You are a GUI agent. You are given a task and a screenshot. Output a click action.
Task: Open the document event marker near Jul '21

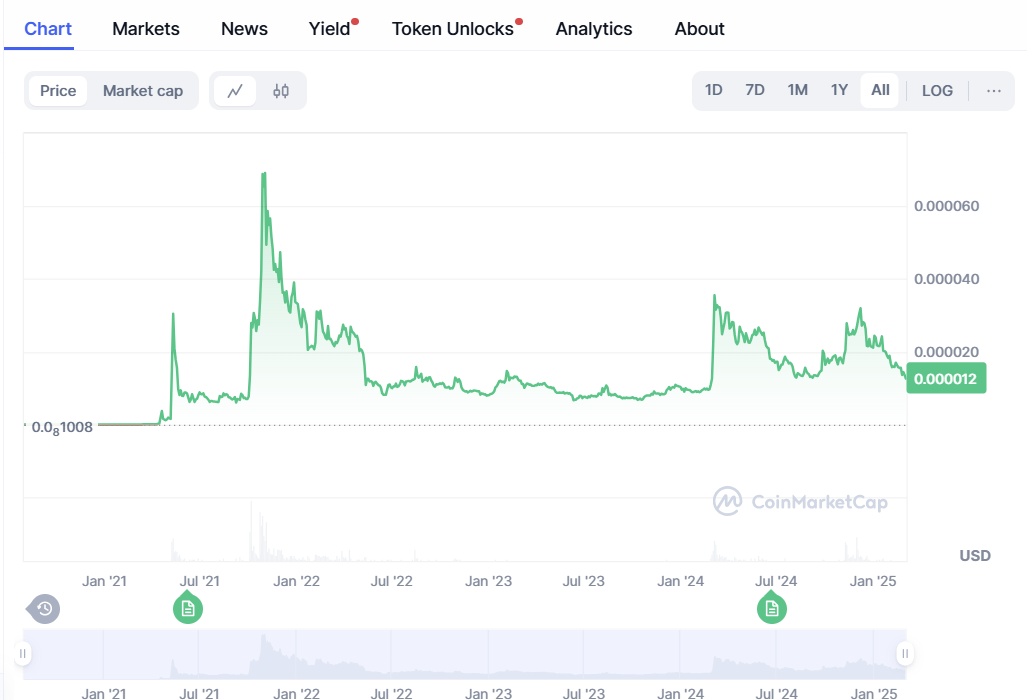tap(187, 608)
